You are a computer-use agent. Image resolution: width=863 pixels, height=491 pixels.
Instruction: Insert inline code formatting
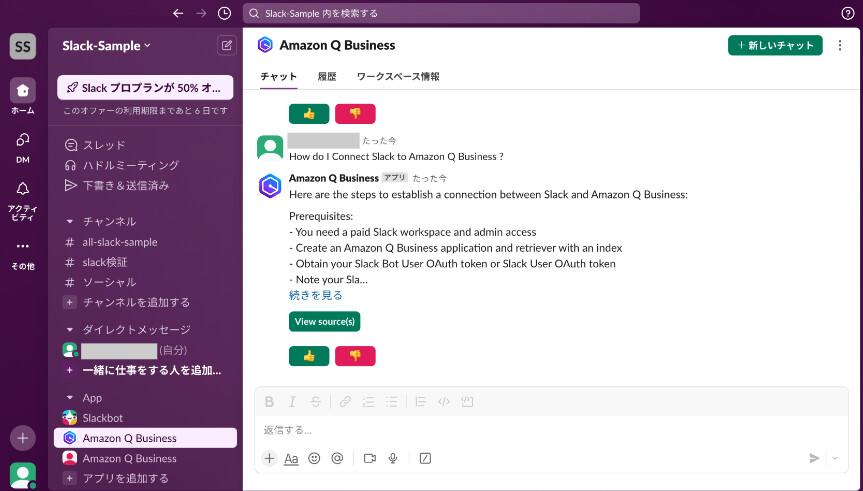[x=444, y=402]
